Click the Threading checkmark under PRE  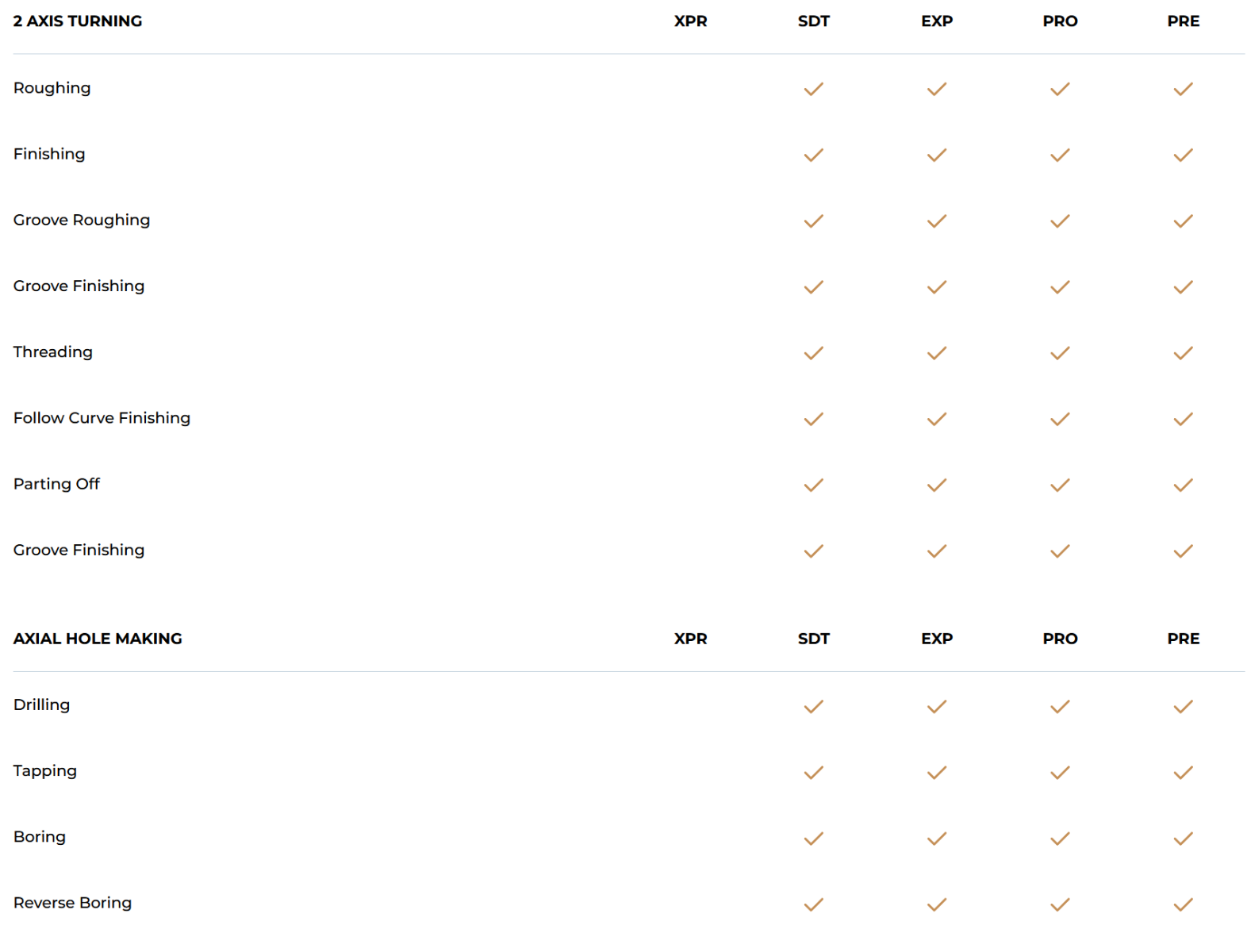[1183, 352]
